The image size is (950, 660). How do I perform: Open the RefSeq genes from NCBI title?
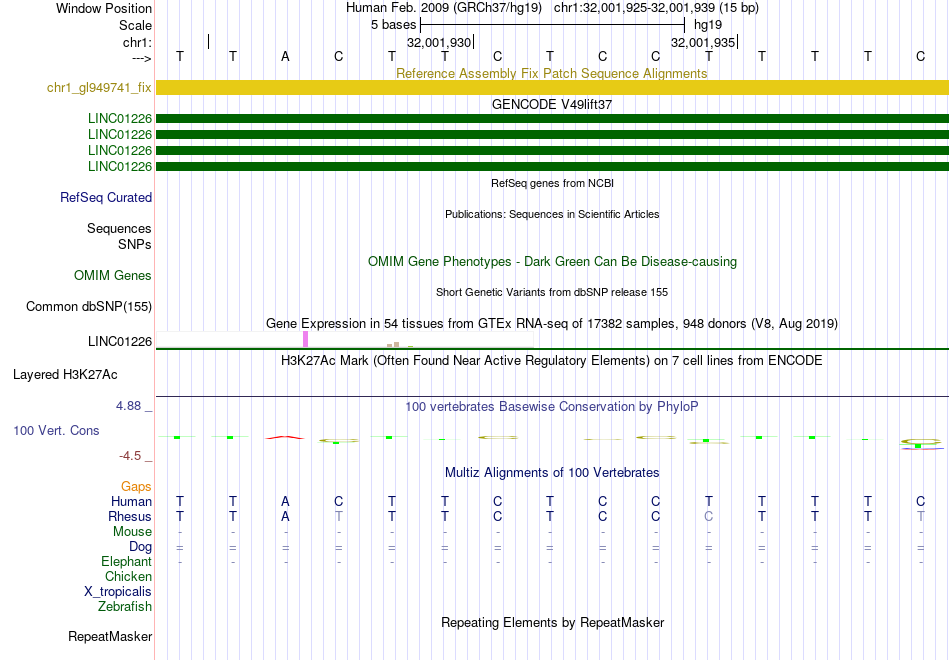coord(553,183)
